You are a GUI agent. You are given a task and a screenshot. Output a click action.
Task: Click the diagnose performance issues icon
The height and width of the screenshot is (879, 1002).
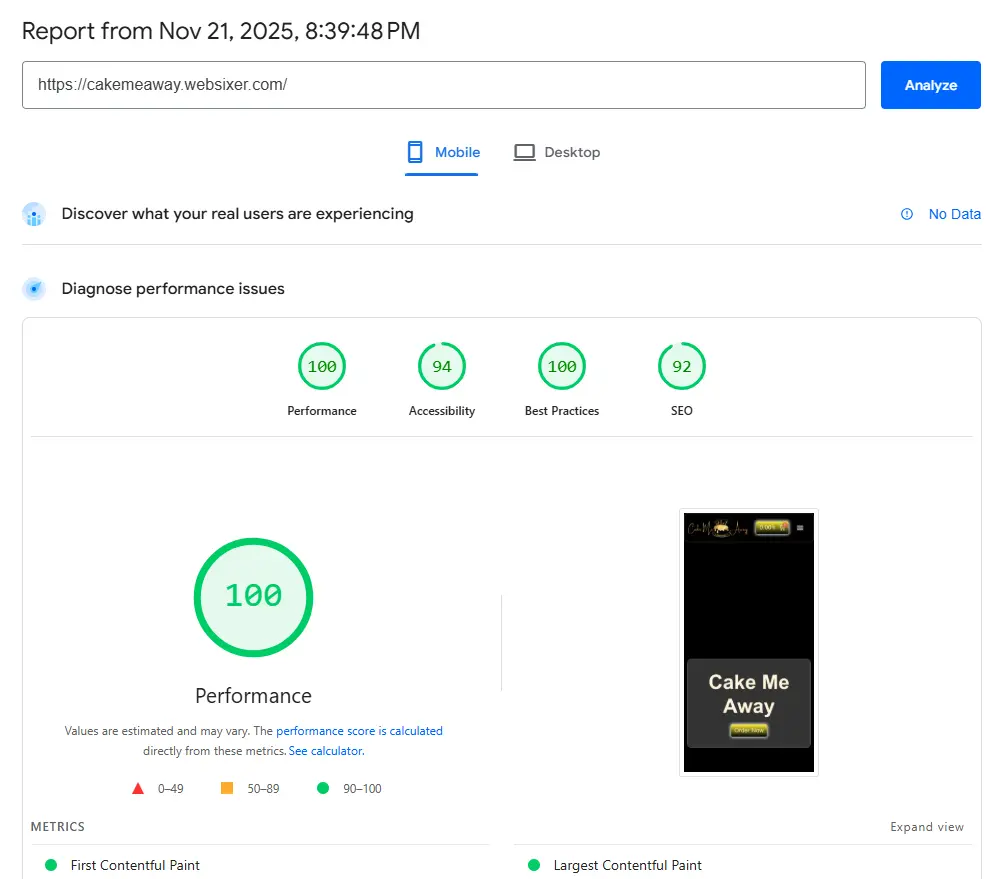(x=34, y=289)
